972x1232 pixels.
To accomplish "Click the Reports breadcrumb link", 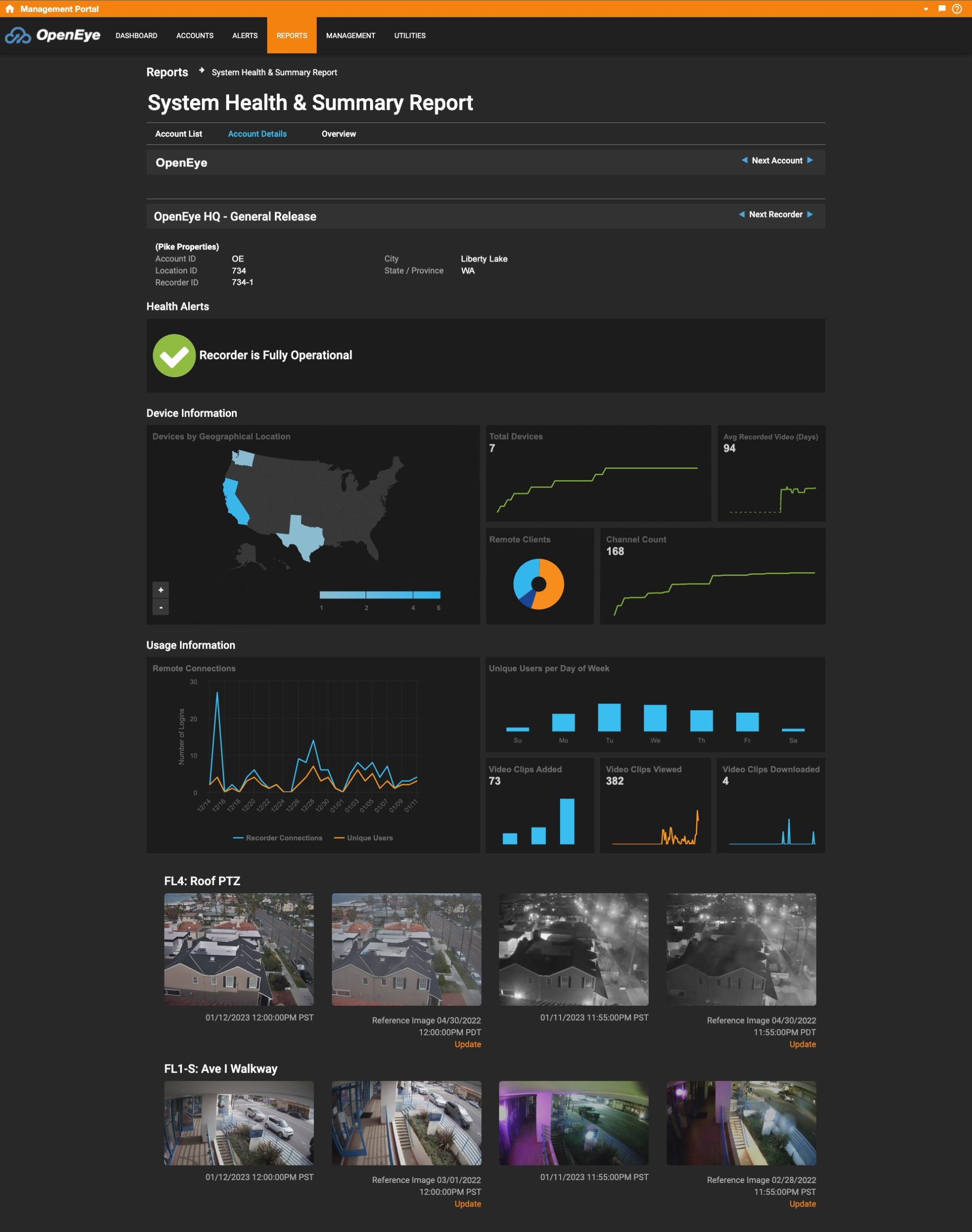I will pyautogui.click(x=167, y=72).
